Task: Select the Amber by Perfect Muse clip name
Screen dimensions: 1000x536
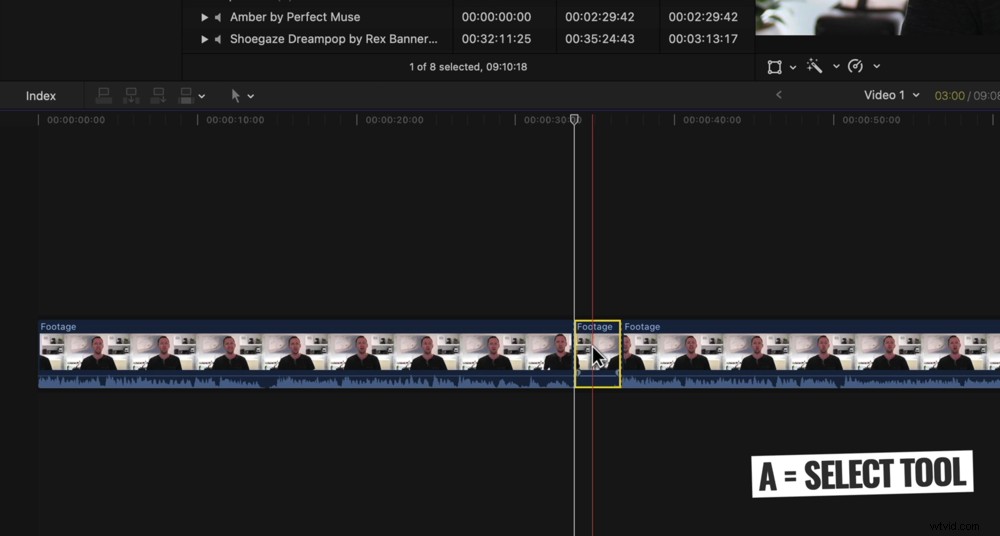Action: 295,17
